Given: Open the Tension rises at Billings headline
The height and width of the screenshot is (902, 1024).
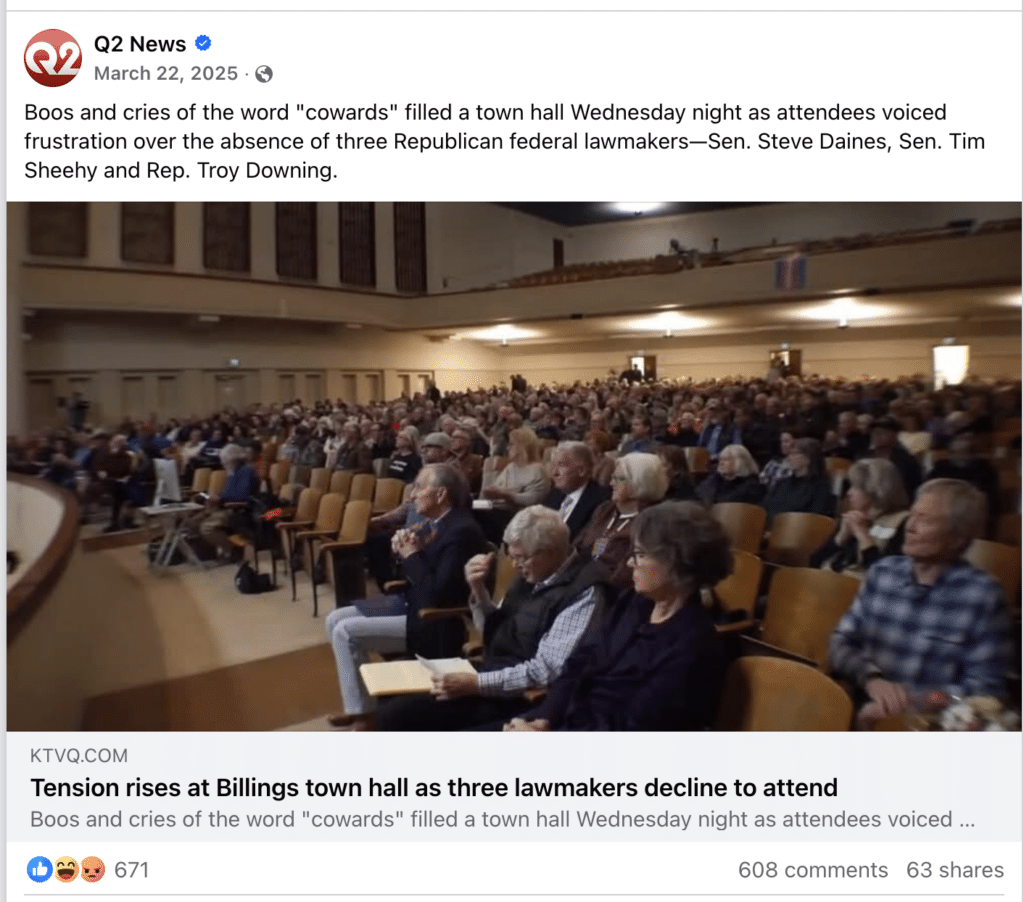Looking at the screenshot, I should tap(434, 788).
